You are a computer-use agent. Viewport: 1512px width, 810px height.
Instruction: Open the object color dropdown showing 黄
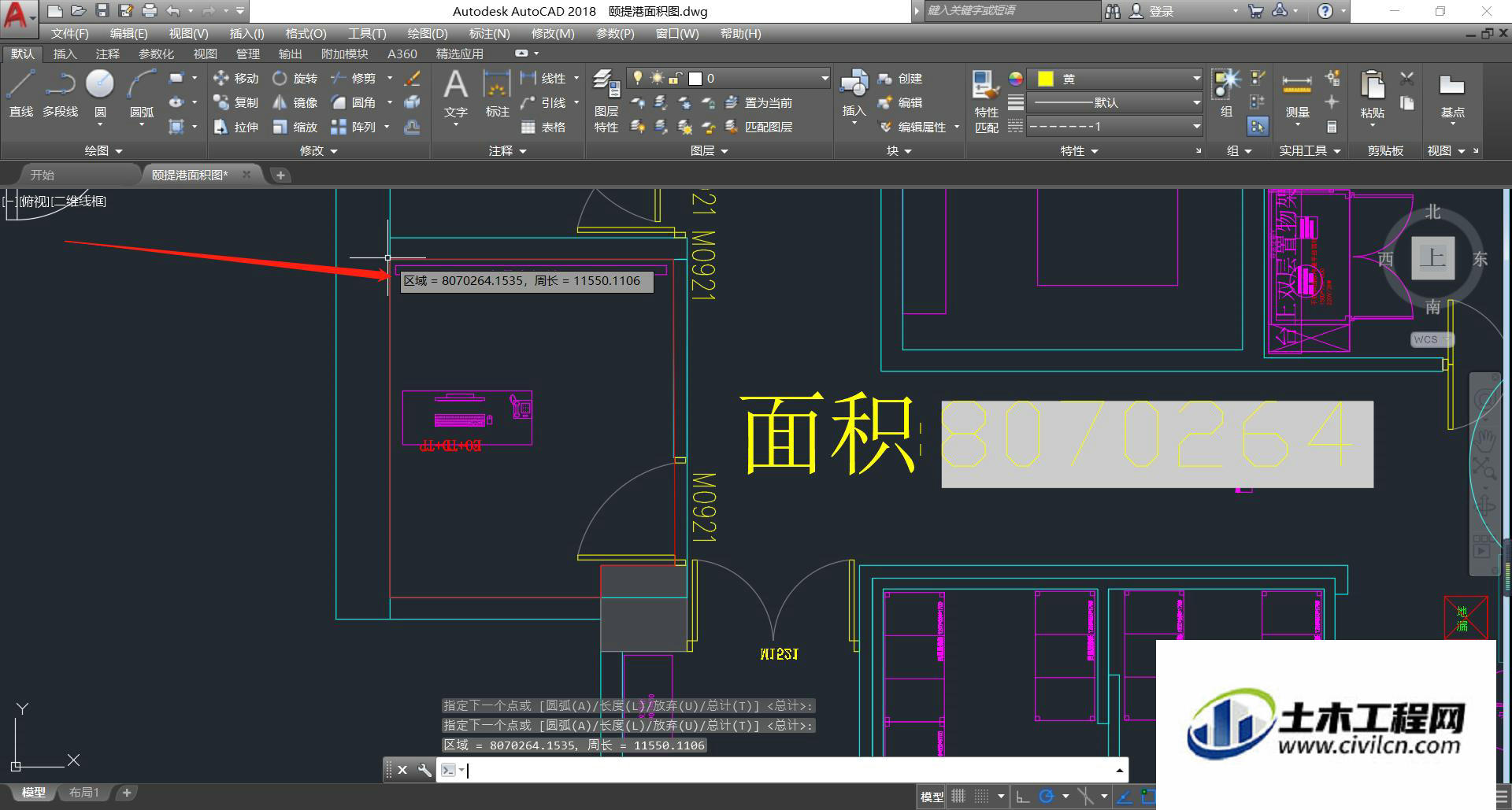[1116, 78]
